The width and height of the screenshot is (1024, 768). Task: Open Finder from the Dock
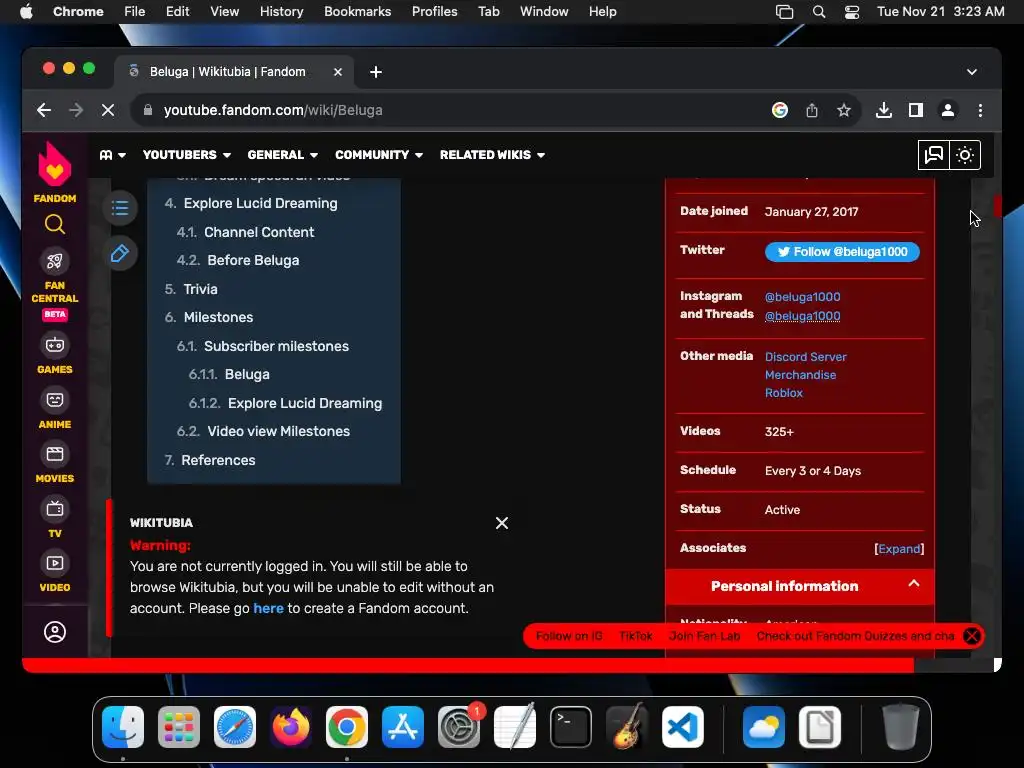pyautogui.click(x=123, y=727)
